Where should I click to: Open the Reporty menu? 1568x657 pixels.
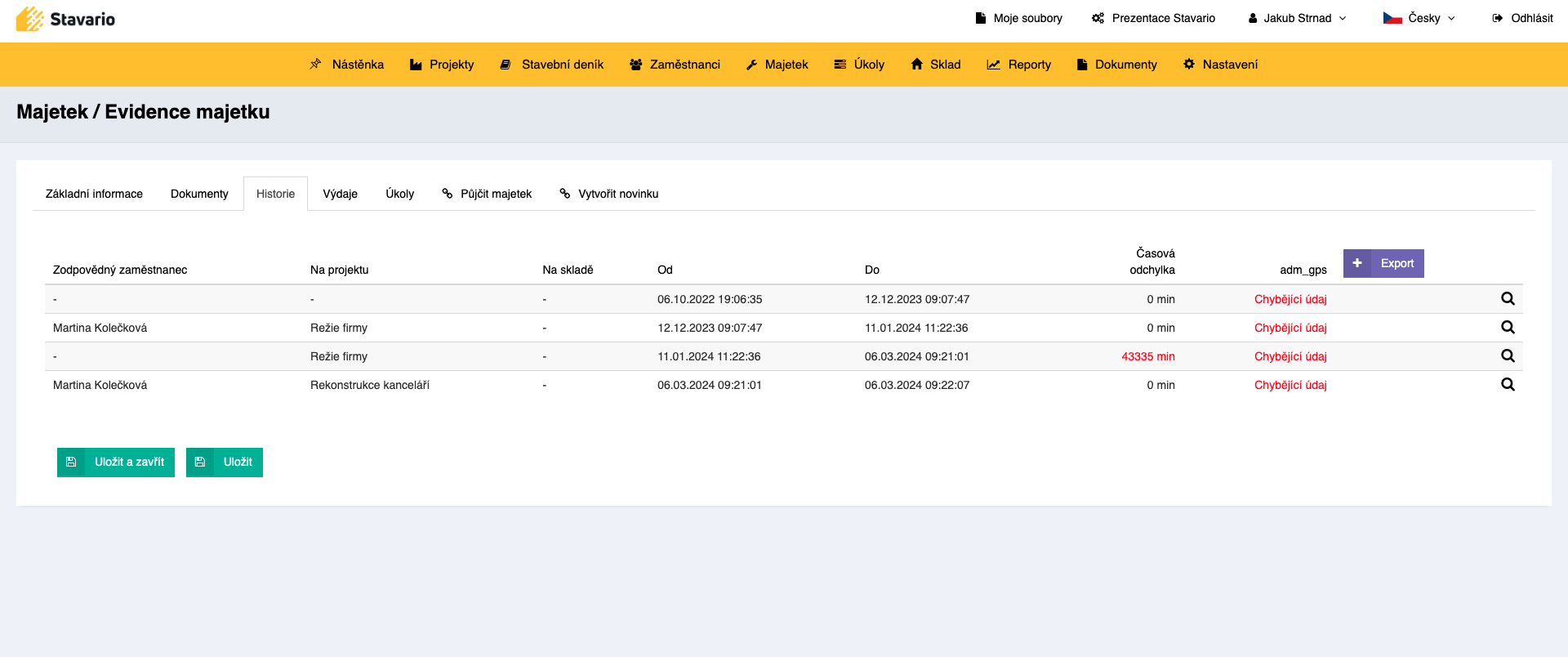(x=1019, y=65)
